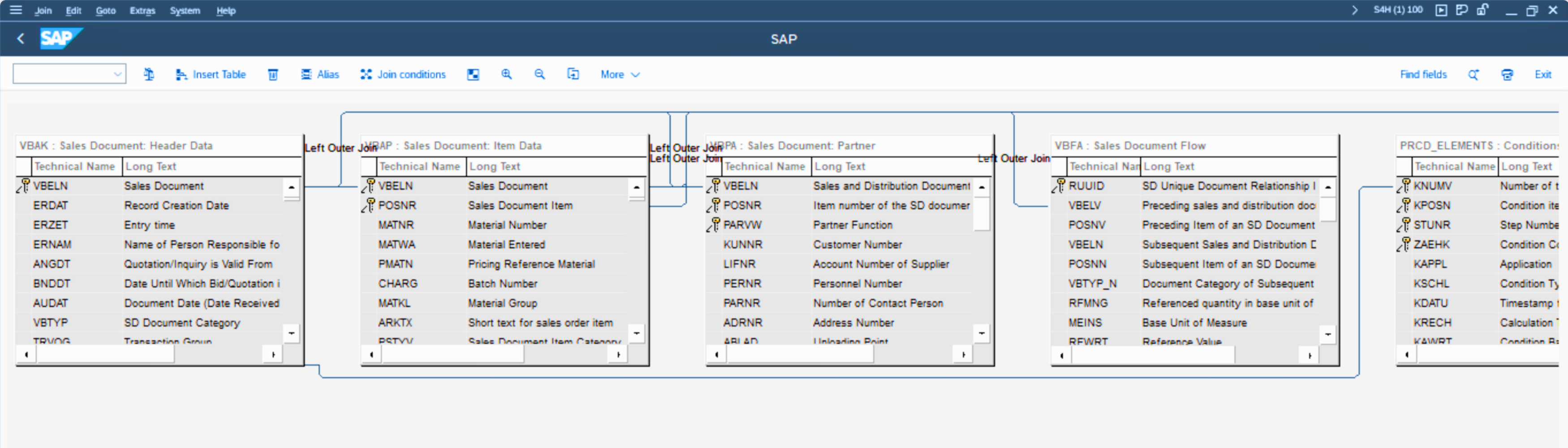Open the navigation pane checkered icon

pyautogui.click(x=473, y=74)
